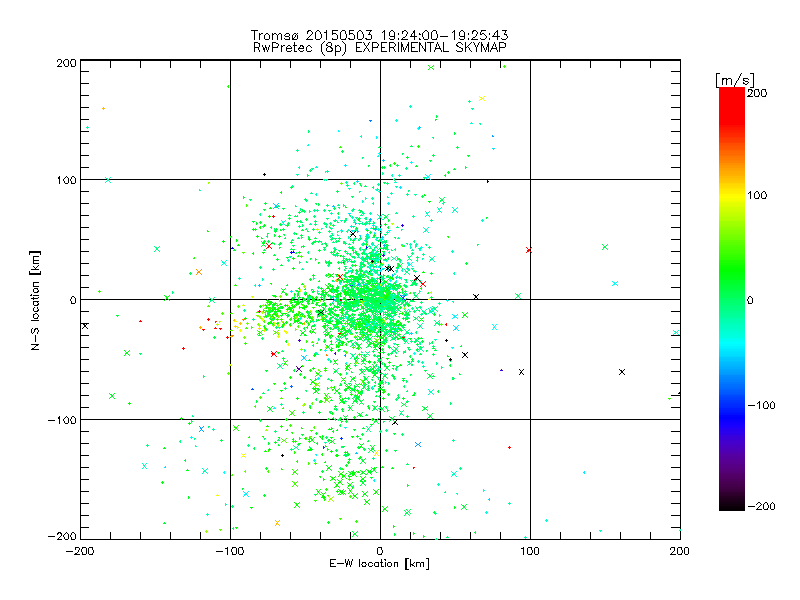Click the x-axis tick label '-200'
Screen dimensions: 800x600
[80, 551]
